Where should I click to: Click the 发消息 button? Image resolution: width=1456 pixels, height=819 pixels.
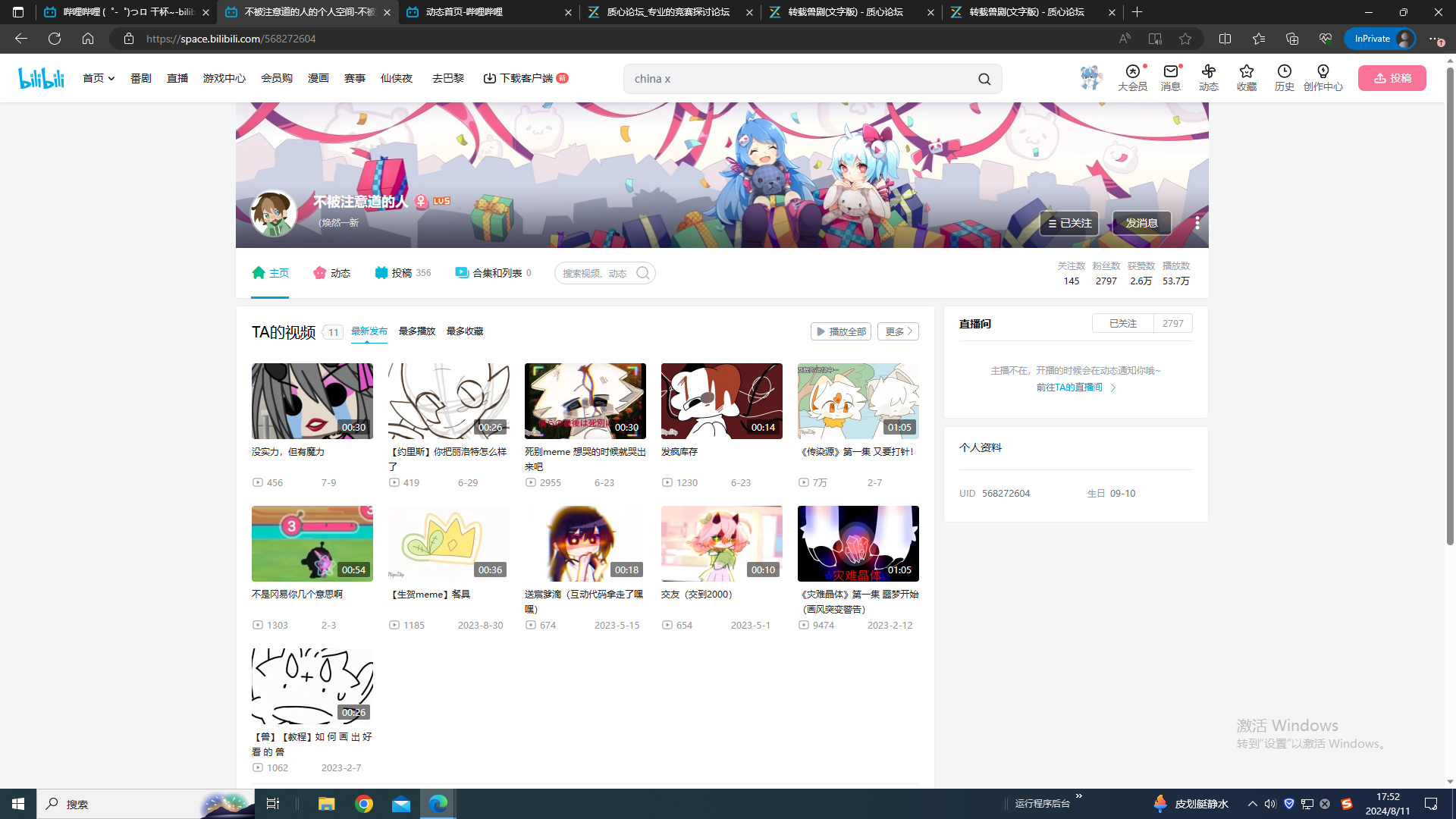point(1141,223)
